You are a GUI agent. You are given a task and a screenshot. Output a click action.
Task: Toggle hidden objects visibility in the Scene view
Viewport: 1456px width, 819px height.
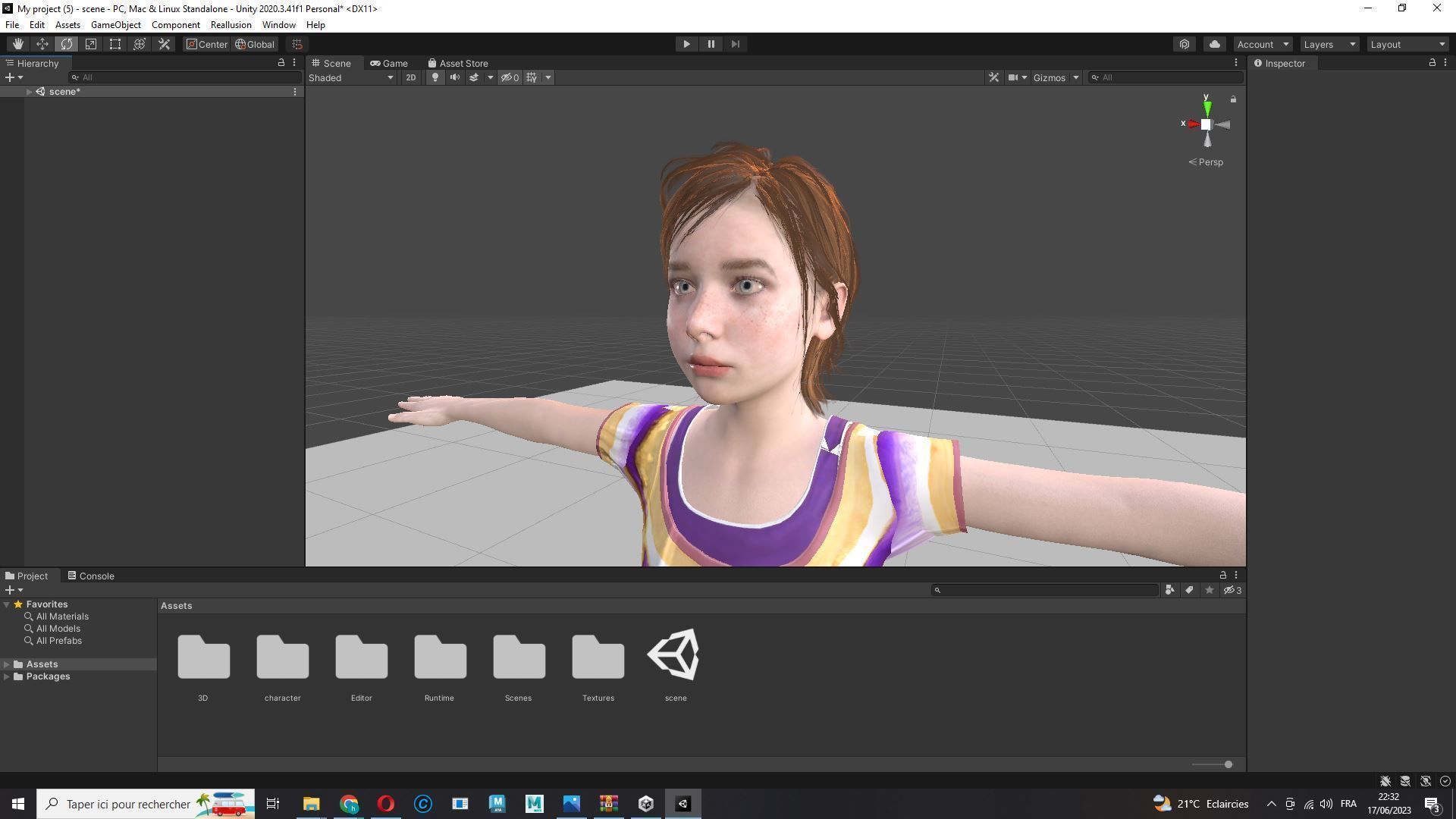(510, 77)
